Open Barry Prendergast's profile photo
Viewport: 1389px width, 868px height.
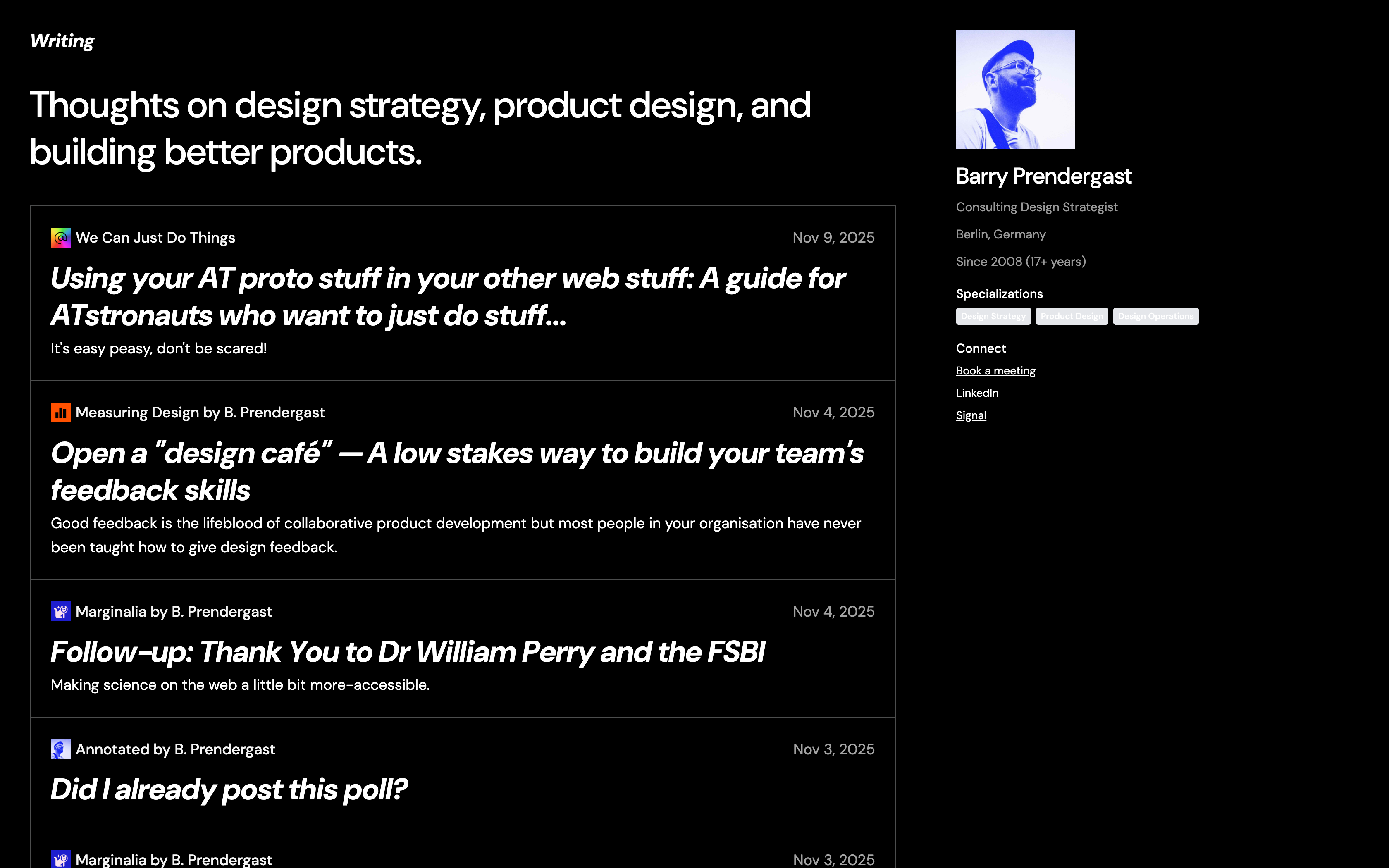coord(1015,90)
